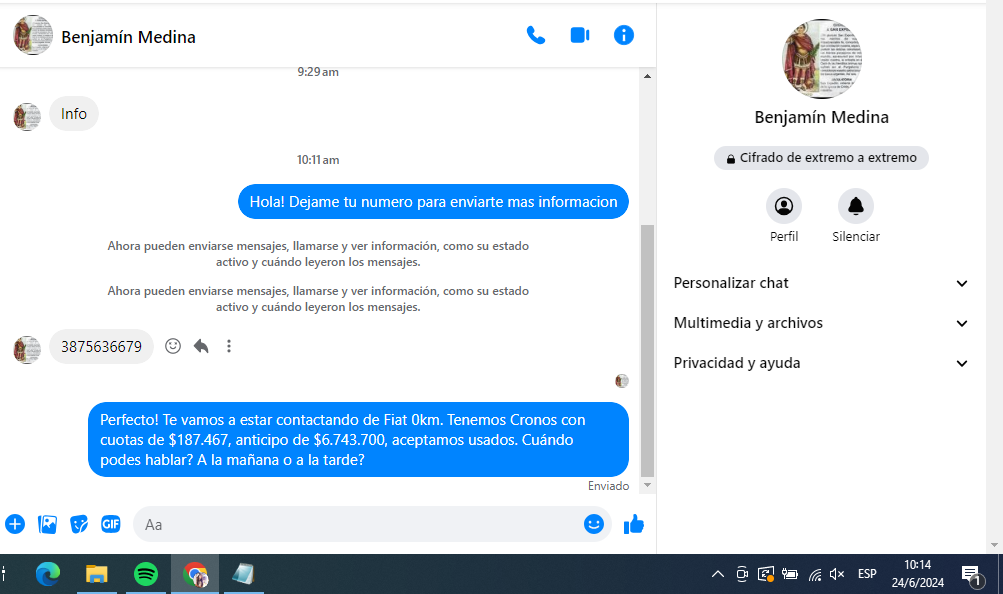Start a video call in the chat header
The height and width of the screenshot is (594, 1003).
[x=580, y=36]
